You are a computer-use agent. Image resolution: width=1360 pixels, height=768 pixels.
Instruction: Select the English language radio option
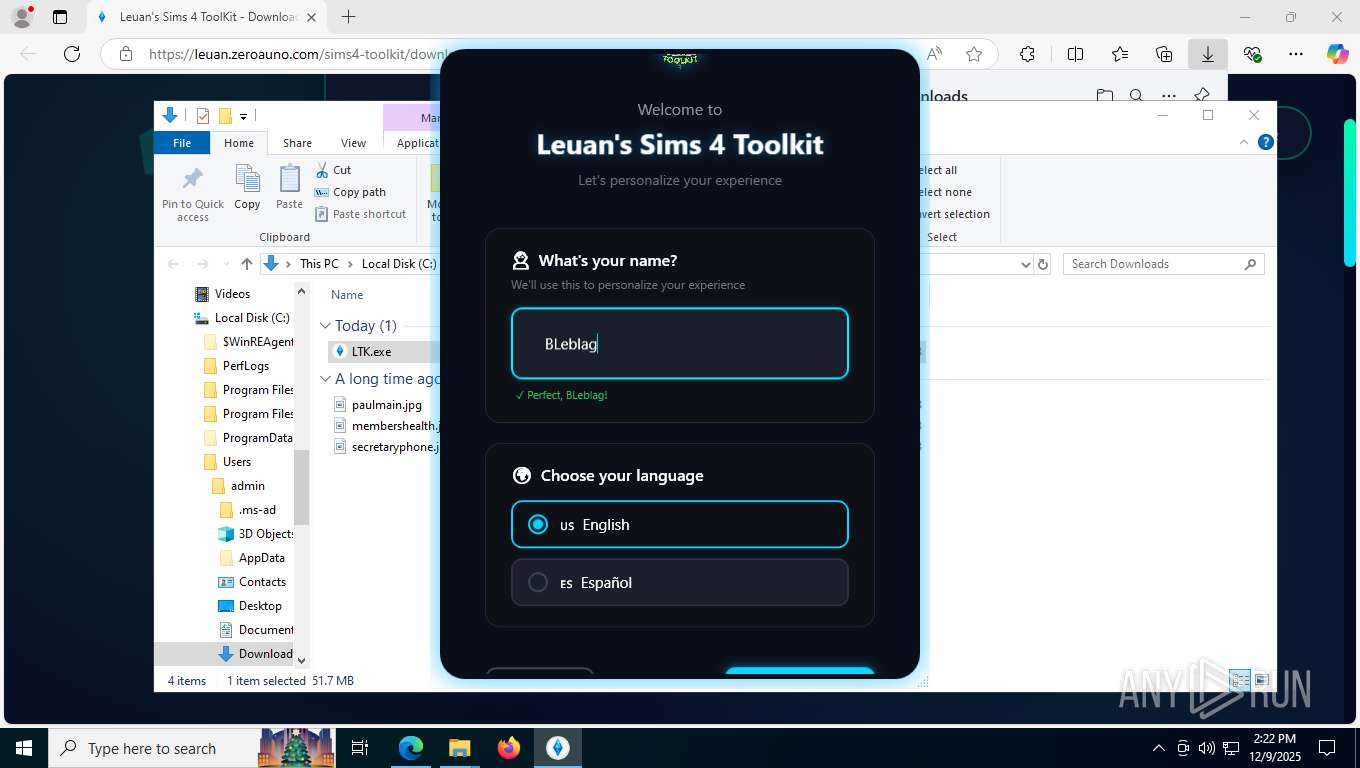click(679, 524)
